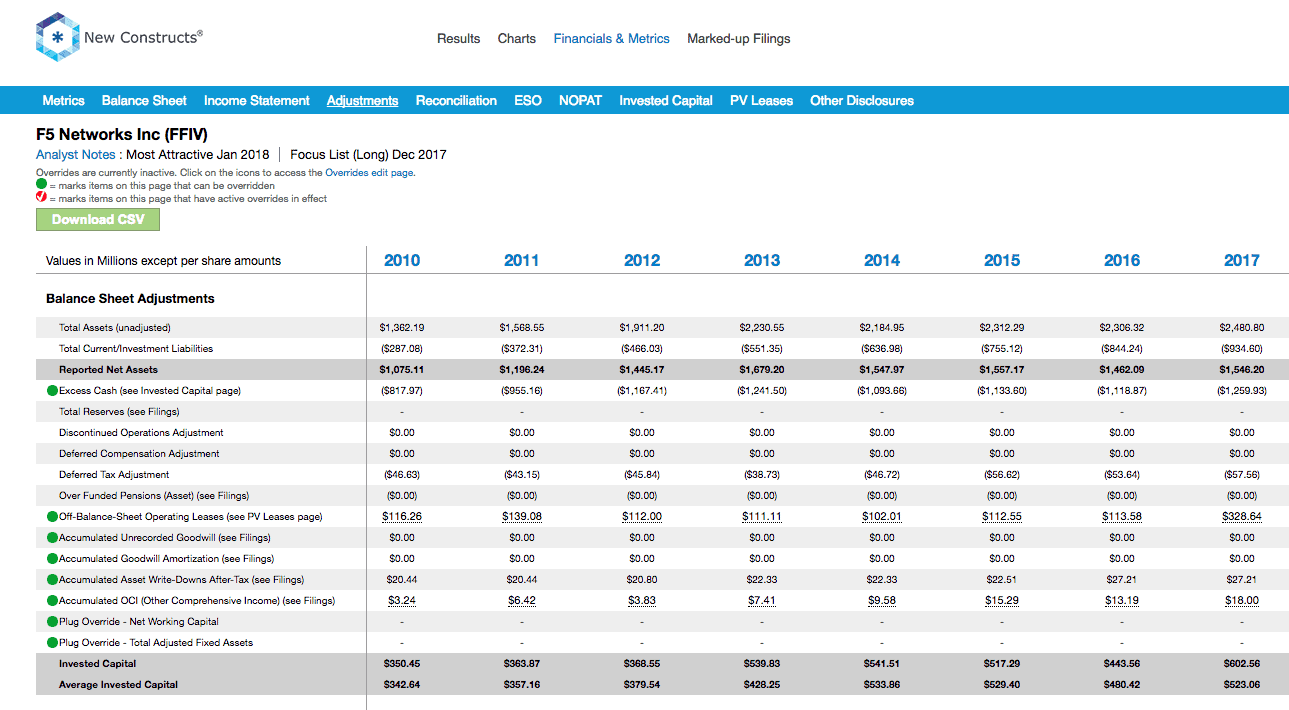Click 2012 Reported Net Assets $1,445.17
This screenshot has width=1289, height=710.
pyautogui.click(x=642, y=370)
